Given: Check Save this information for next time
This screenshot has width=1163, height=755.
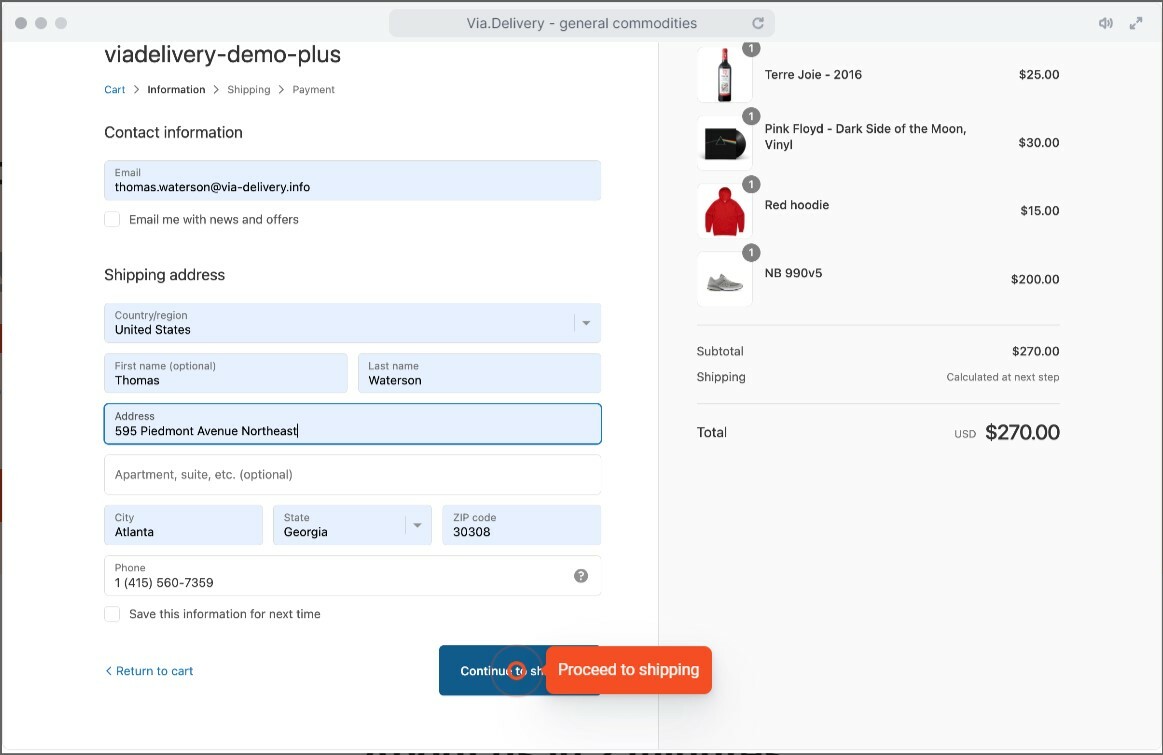Looking at the screenshot, I should point(112,614).
